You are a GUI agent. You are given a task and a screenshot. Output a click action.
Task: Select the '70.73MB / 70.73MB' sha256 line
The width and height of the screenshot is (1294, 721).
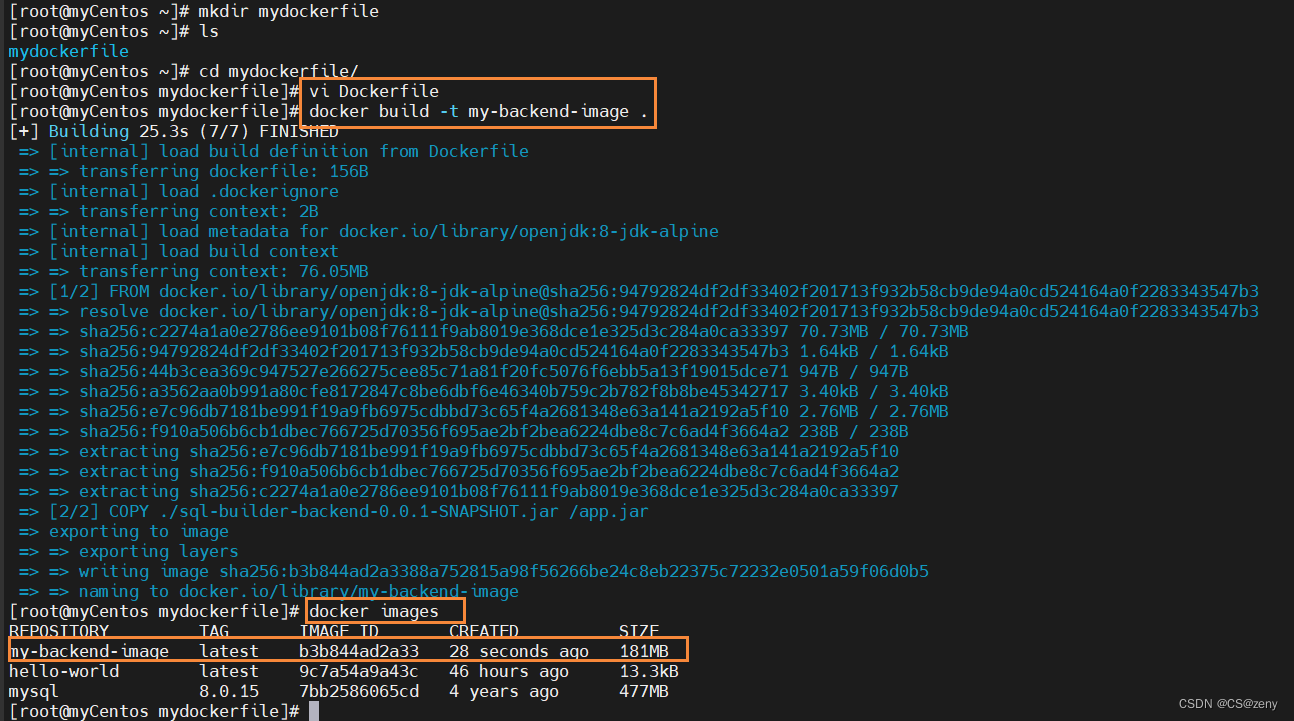493,331
